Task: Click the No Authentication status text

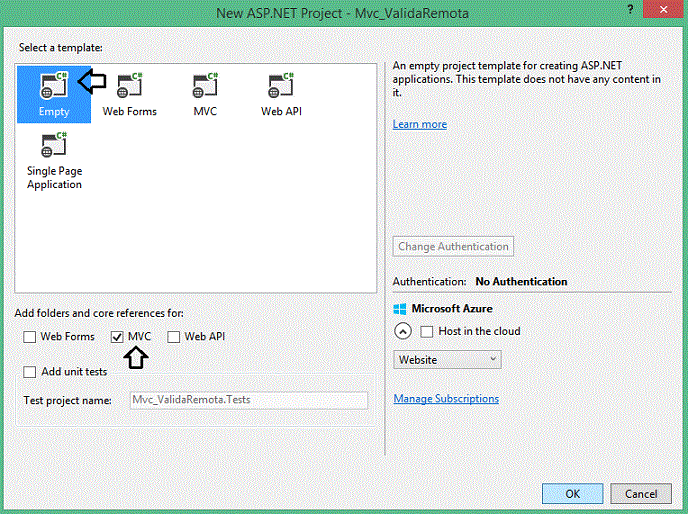Action: 521,281
